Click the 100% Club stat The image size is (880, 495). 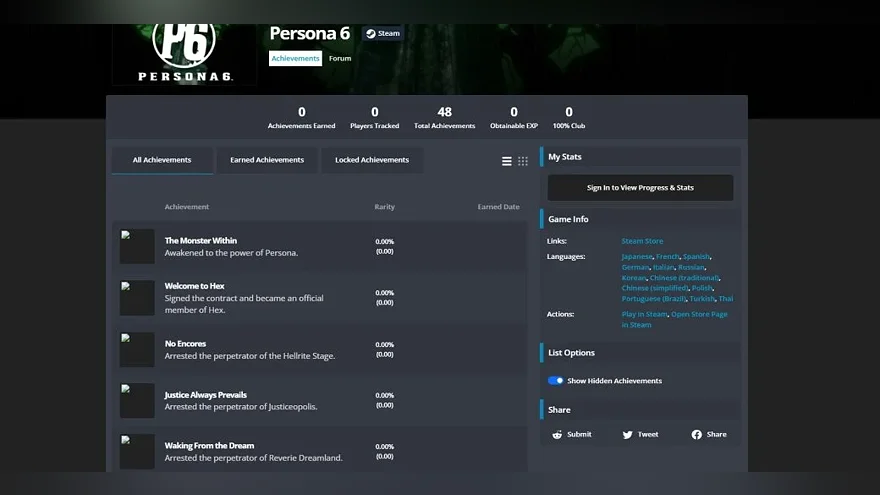click(569, 118)
